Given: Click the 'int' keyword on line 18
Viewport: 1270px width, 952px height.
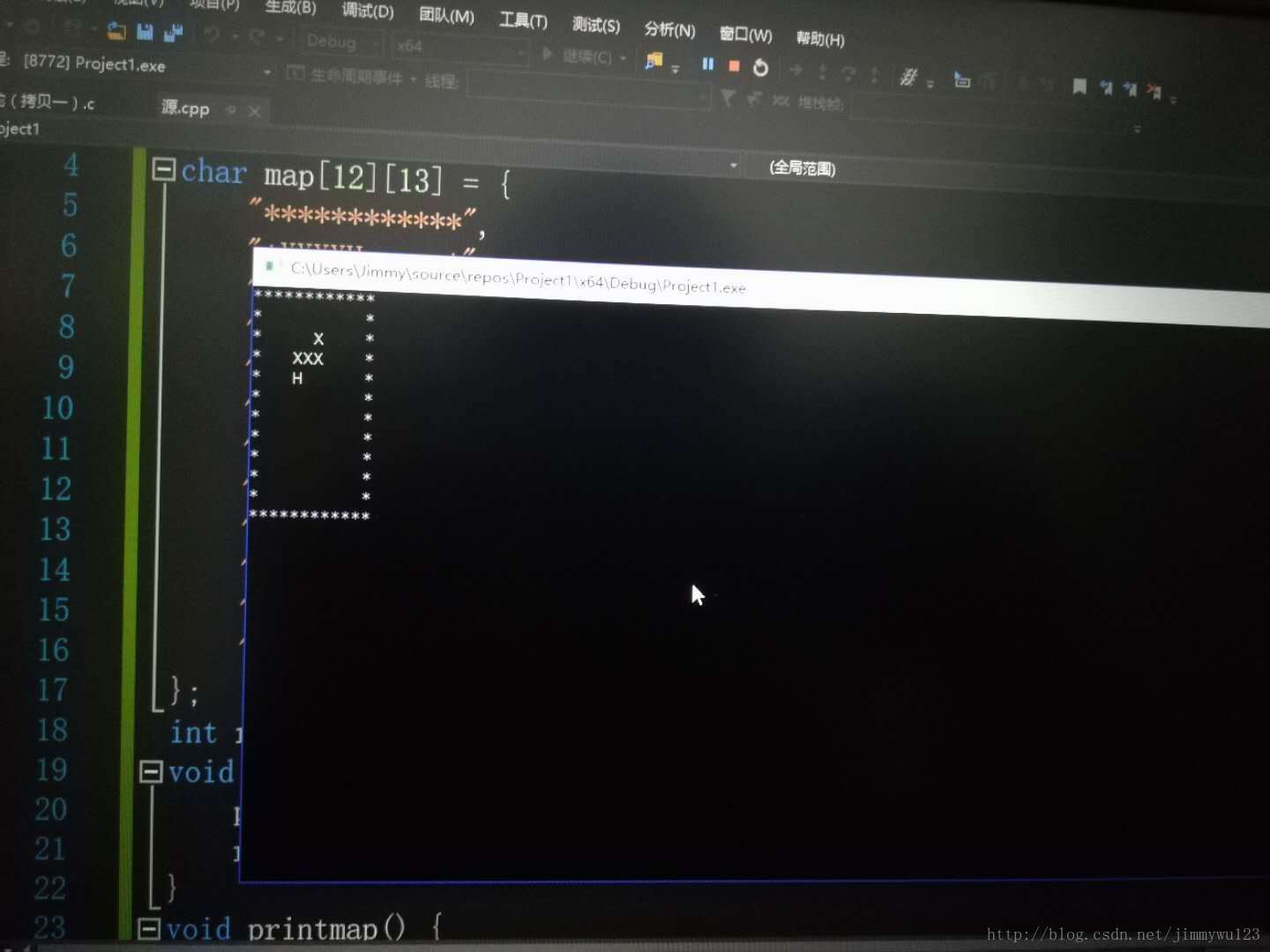Looking at the screenshot, I should [193, 733].
